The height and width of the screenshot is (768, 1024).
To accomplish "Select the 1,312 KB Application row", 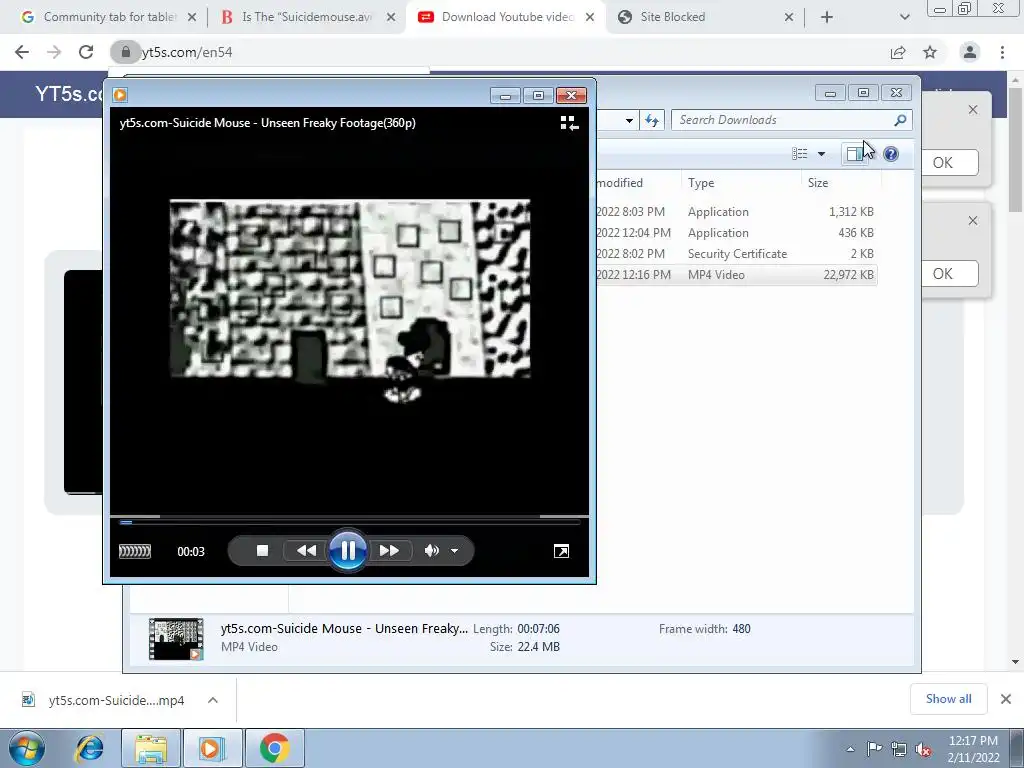I will (736, 212).
